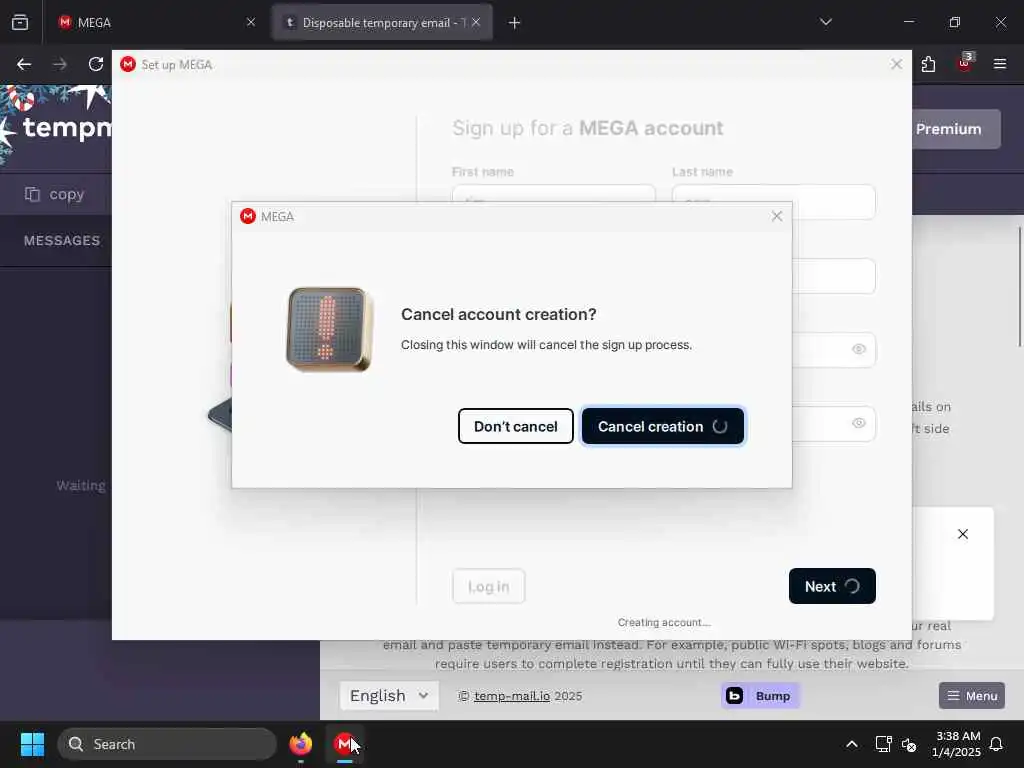Click the First name input field

(553, 194)
